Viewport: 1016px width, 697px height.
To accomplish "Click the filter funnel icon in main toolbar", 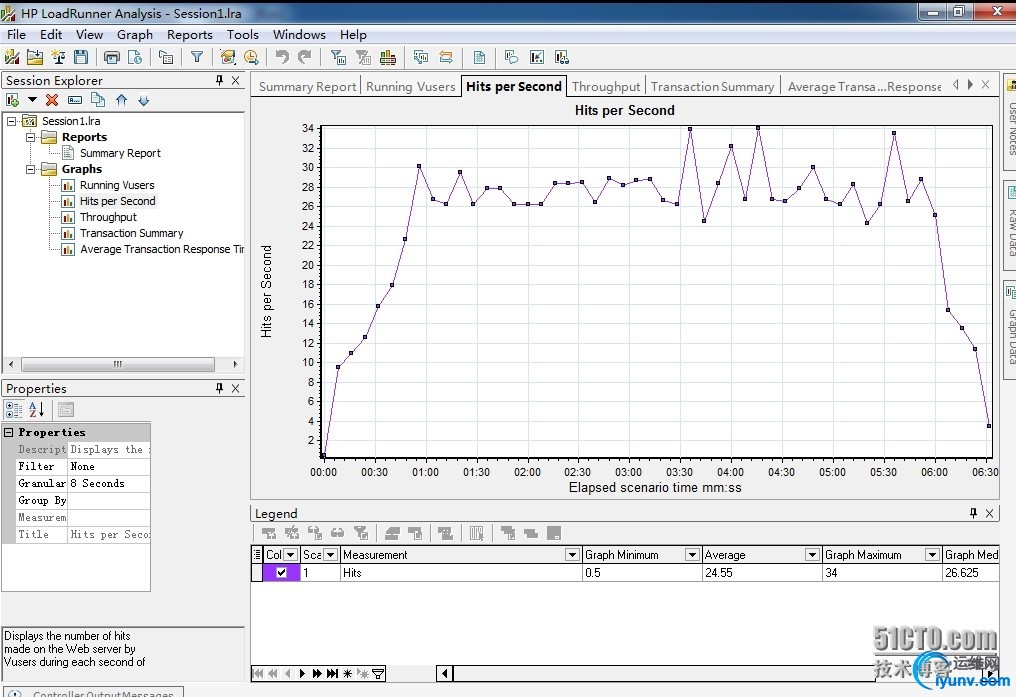I will pos(197,58).
